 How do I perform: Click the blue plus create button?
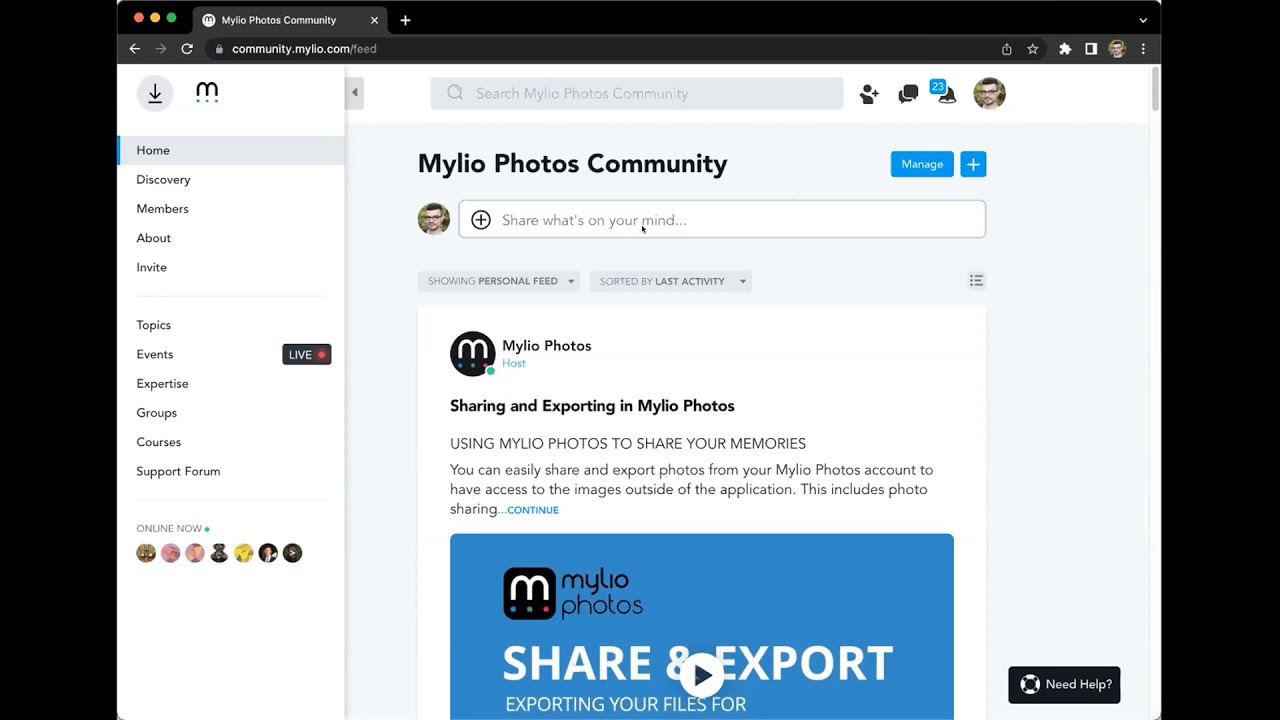click(973, 164)
